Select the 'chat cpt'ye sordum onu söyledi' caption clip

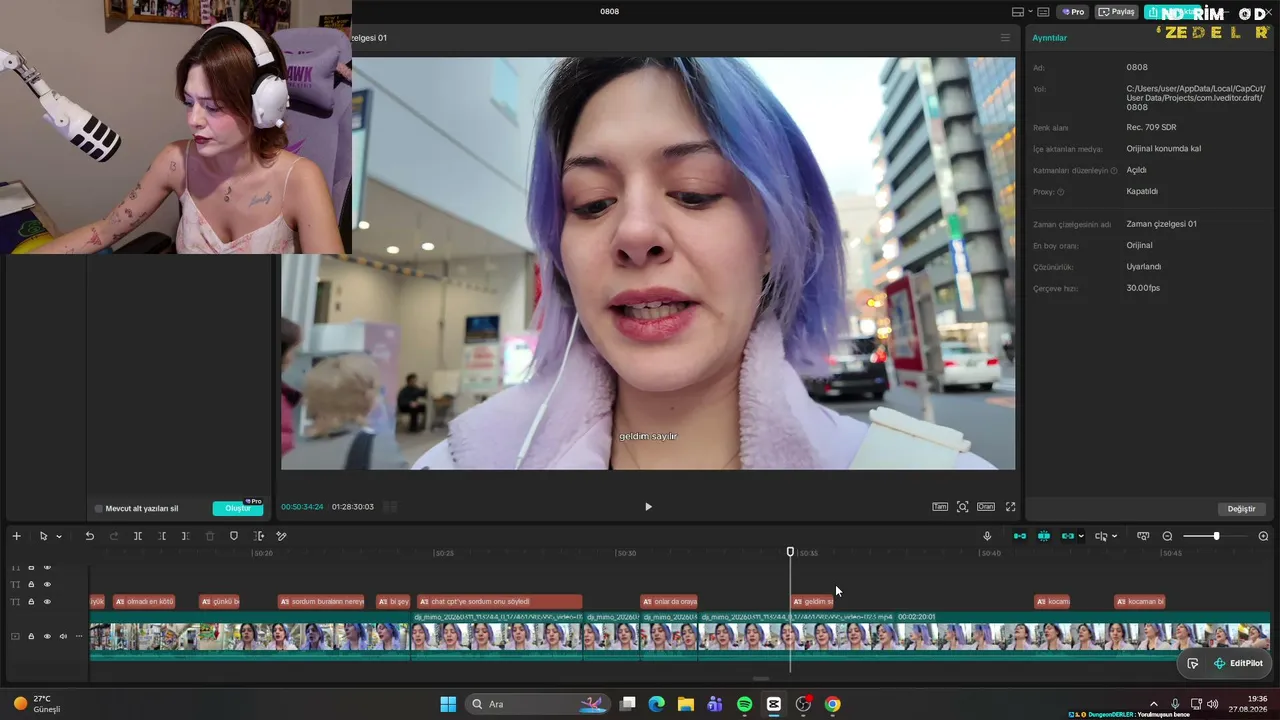tap(499, 602)
